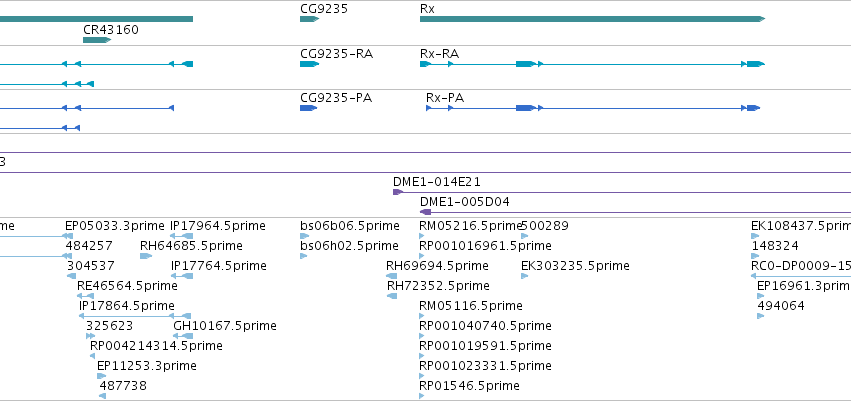Click the RH72352.5prime EST arrow
Image resolution: width=851 pixels, height=401 pixels.
pyautogui.click(x=392, y=296)
